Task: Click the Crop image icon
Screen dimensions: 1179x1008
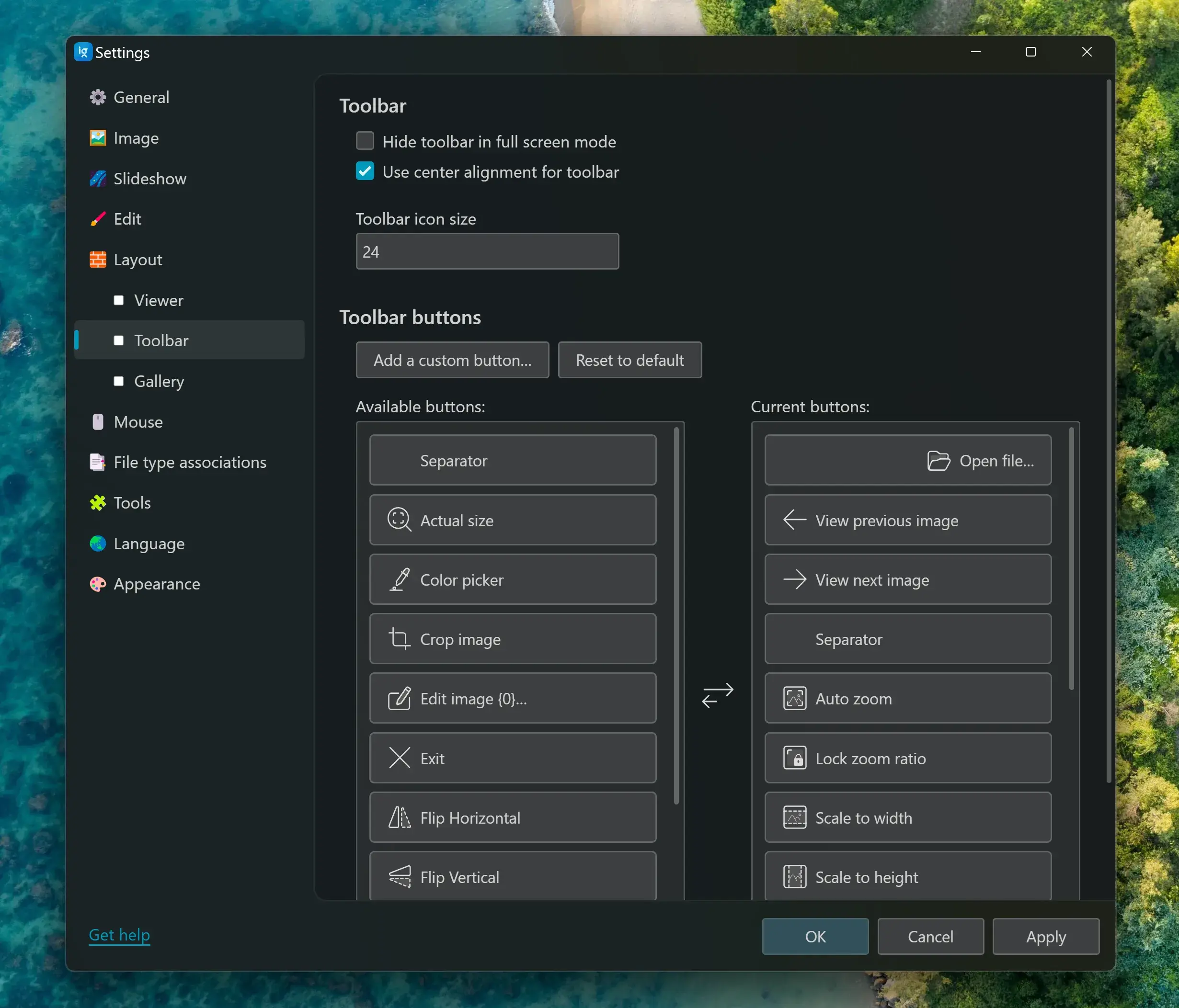Action: point(399,639)
